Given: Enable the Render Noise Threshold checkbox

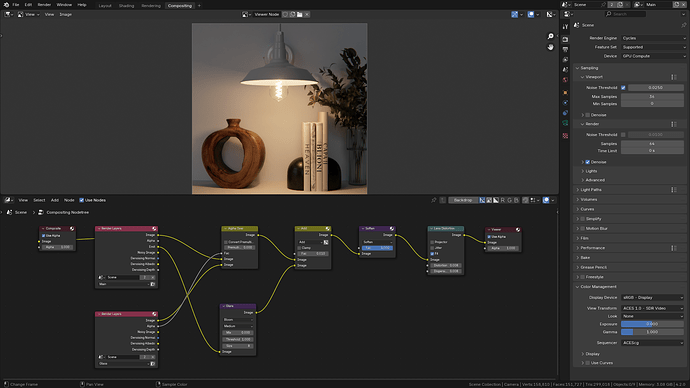Looking at the screenshot, I should [x=623, y=135].
